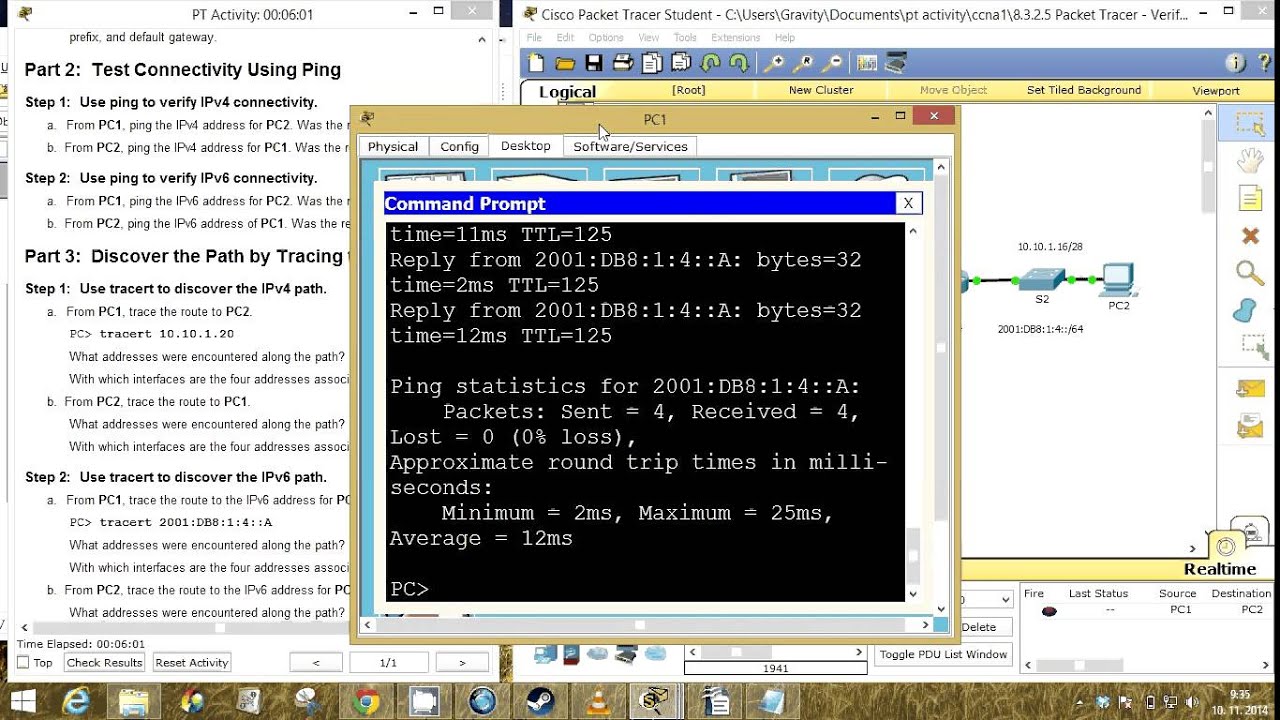Click the [Root] navigation label
The width and height of the screenshot is (1280, 720).
pyautogui.click(x=688, y=90)
